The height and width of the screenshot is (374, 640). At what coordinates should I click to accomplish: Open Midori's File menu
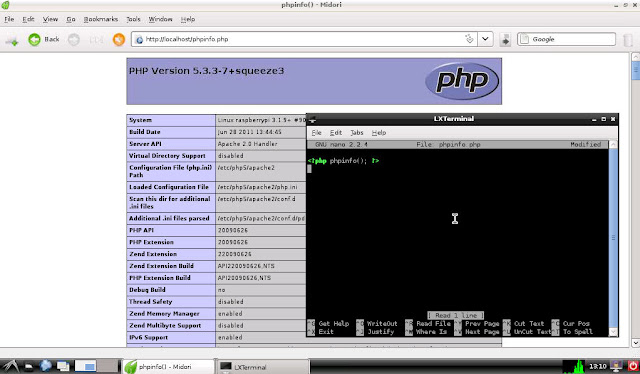coord(9,19)
